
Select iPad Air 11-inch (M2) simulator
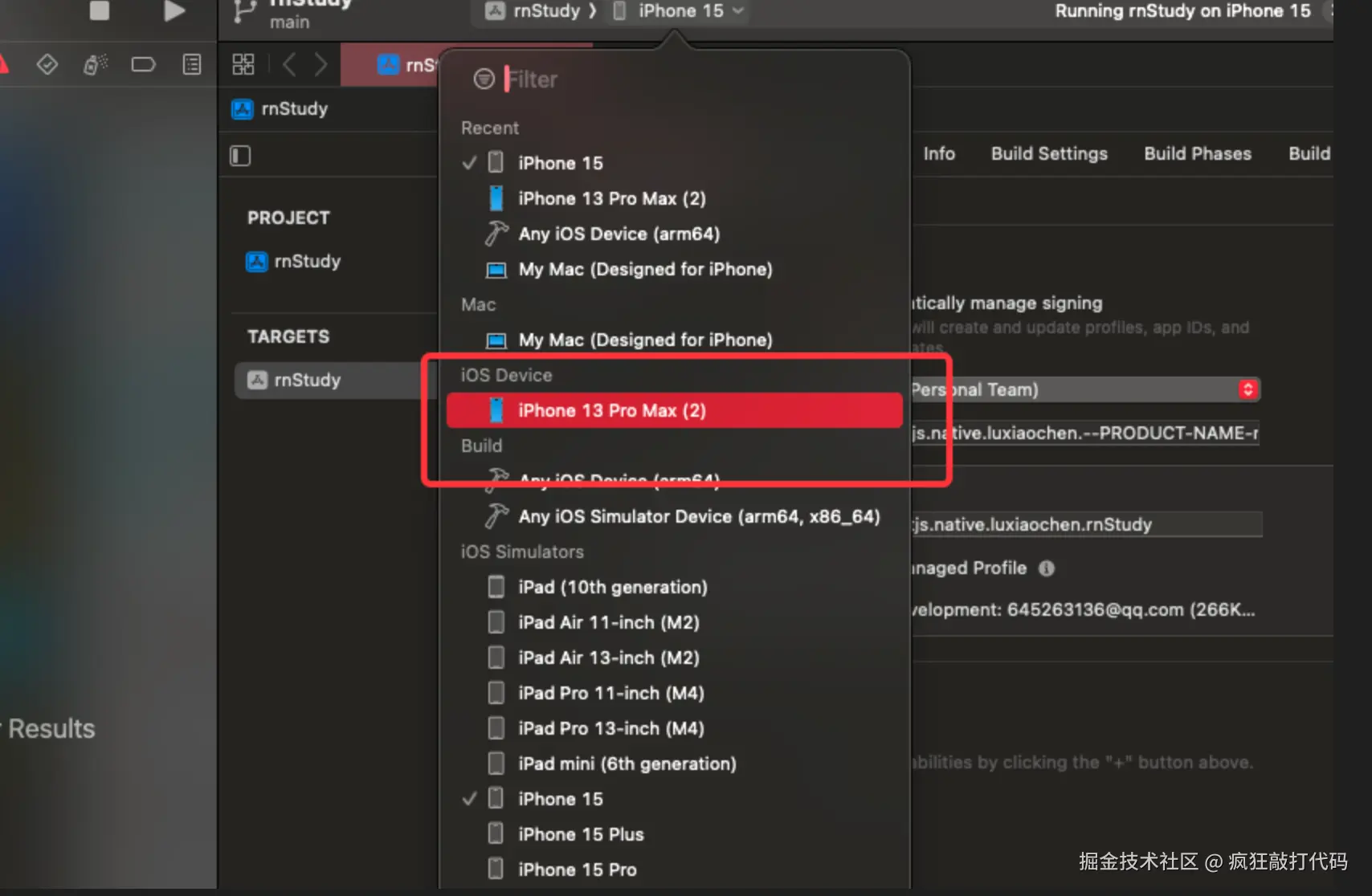pos(675,622)
